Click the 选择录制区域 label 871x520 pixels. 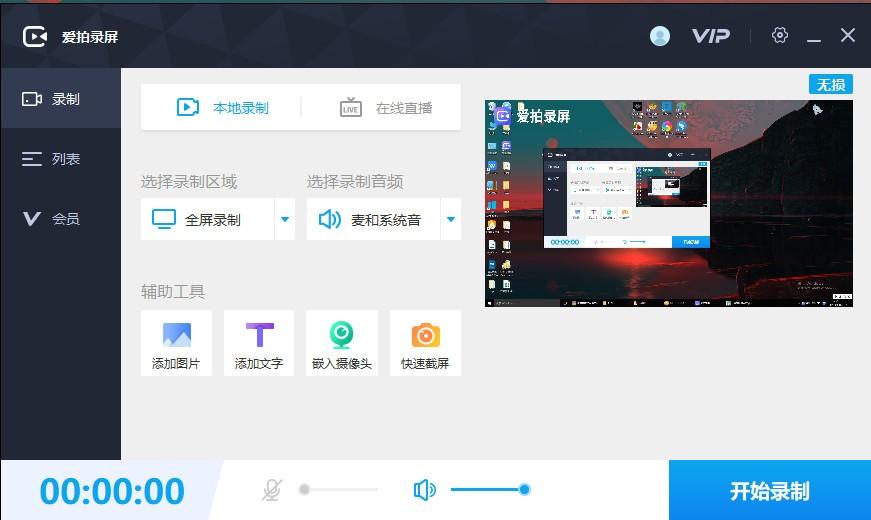[189, 182]
